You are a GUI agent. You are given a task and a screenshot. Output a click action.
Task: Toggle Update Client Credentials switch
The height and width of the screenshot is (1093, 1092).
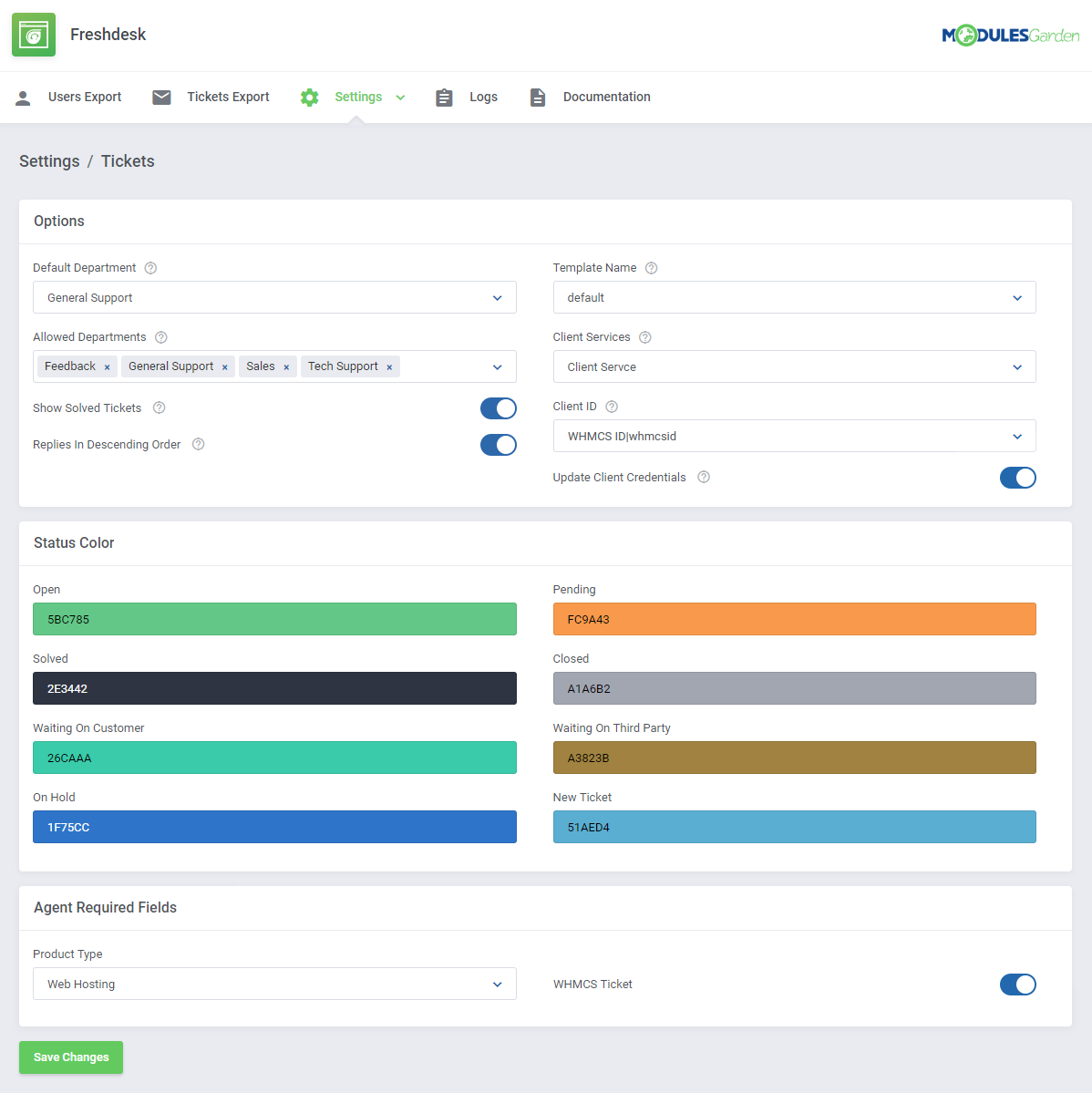coord(1018,478)
